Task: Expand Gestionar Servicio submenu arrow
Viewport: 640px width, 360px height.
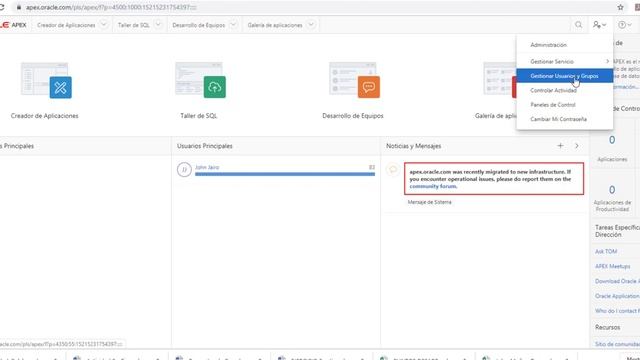Action: click(607, 61)
